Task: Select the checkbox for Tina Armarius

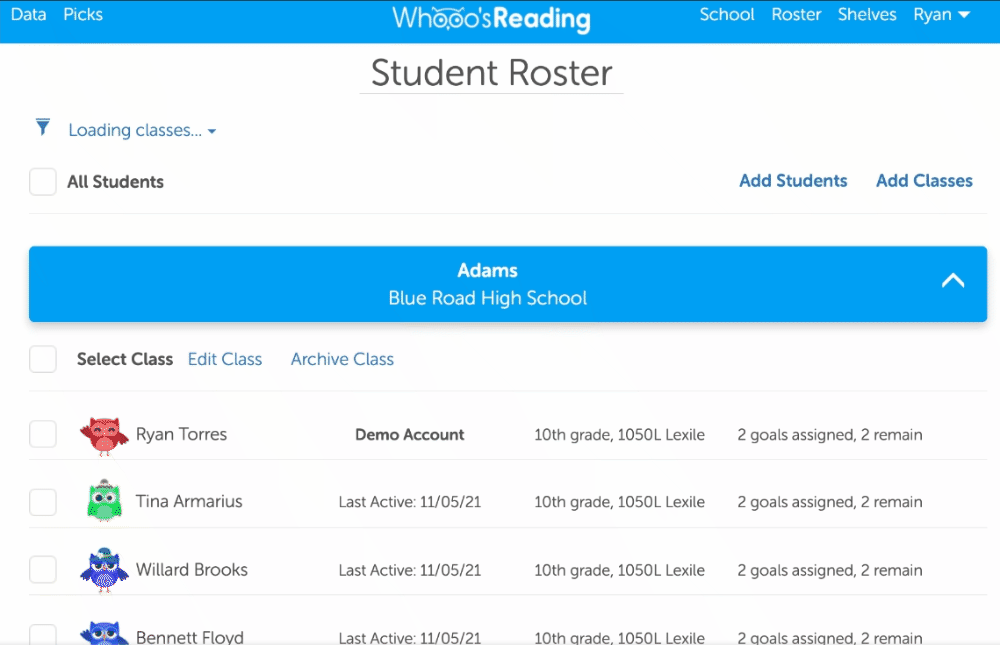Action: click(43, 502)
